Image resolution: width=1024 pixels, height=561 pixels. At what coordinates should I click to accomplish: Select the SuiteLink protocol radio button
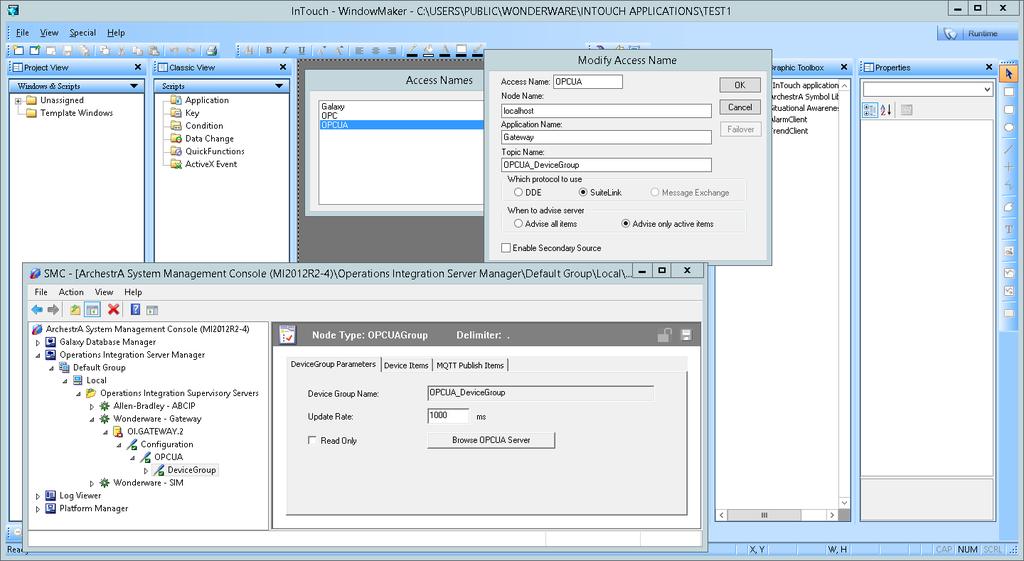point(583,193)
